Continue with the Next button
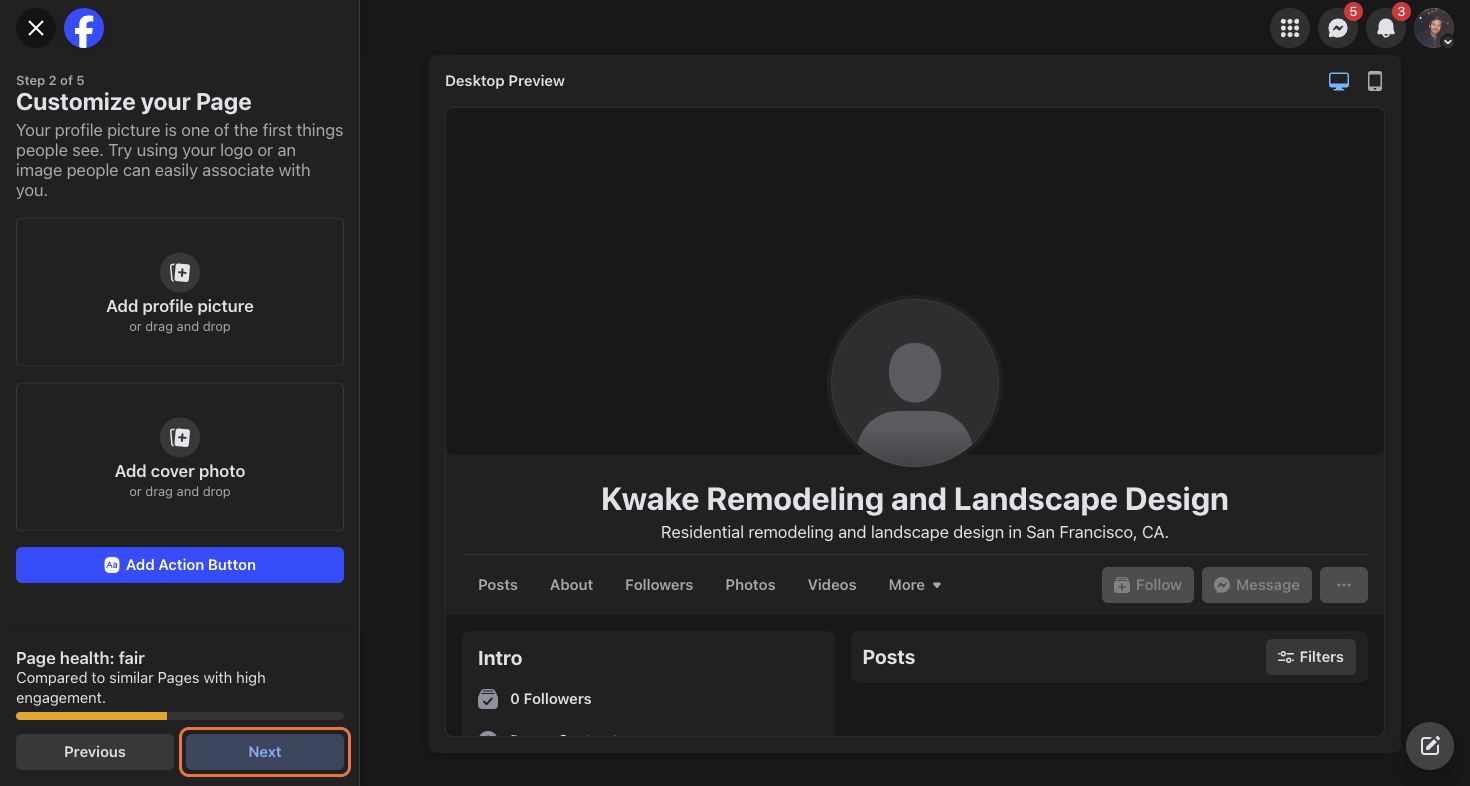Image resolution: width=1470 pixels, height=786 pixels. [x=265, y=752]
